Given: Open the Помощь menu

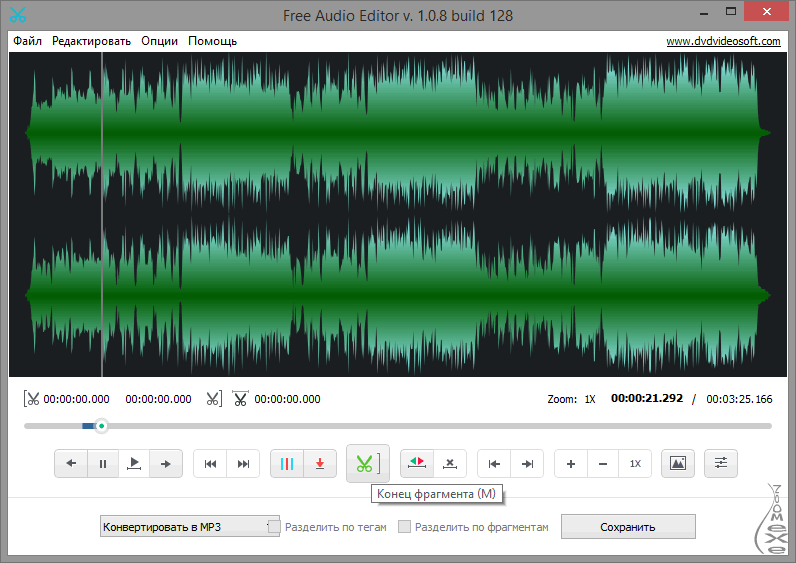Looking at the screenshot, I should 212,41.
